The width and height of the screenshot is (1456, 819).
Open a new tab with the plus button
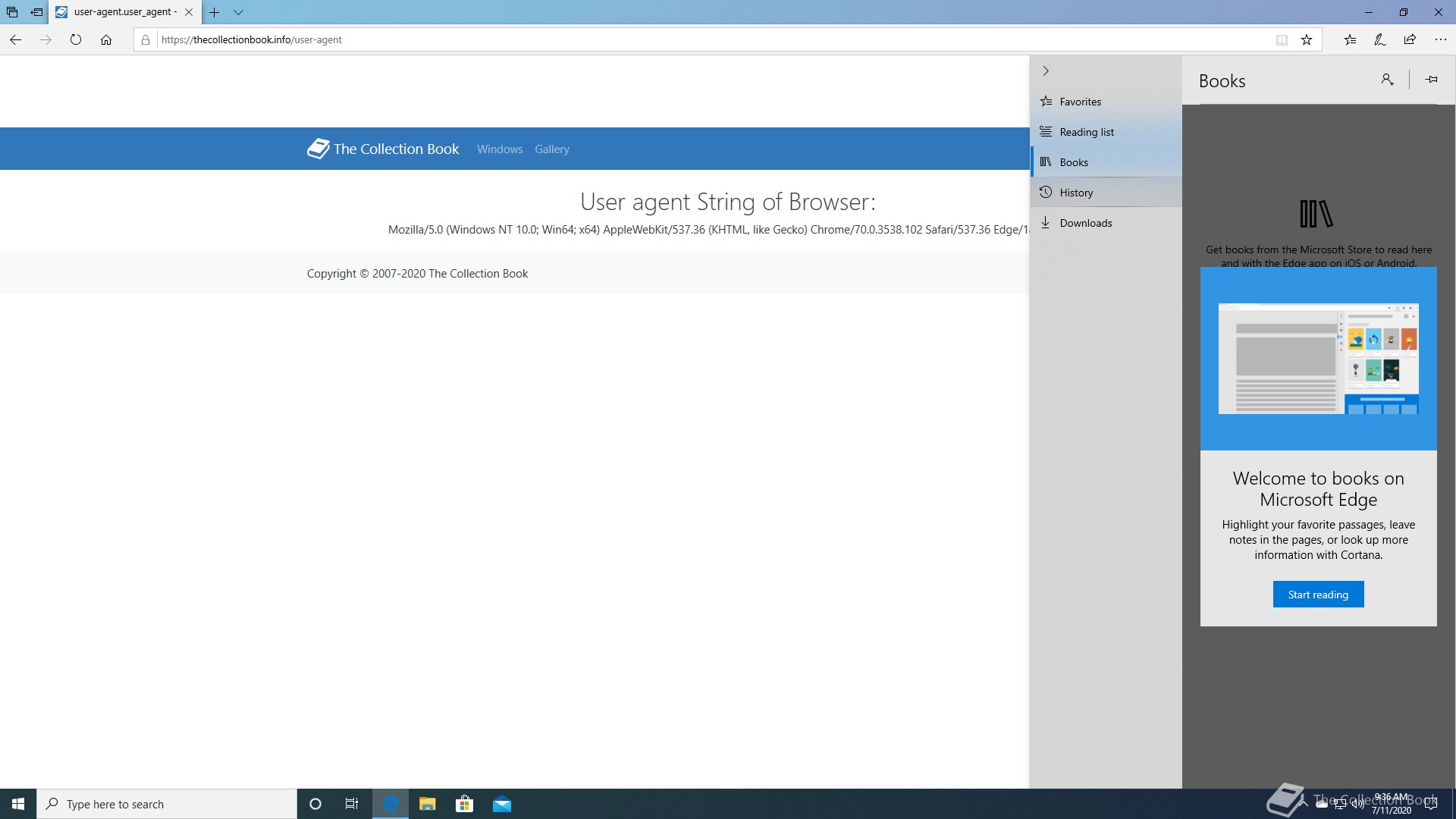pyautogui.click(x=215, y=12)
